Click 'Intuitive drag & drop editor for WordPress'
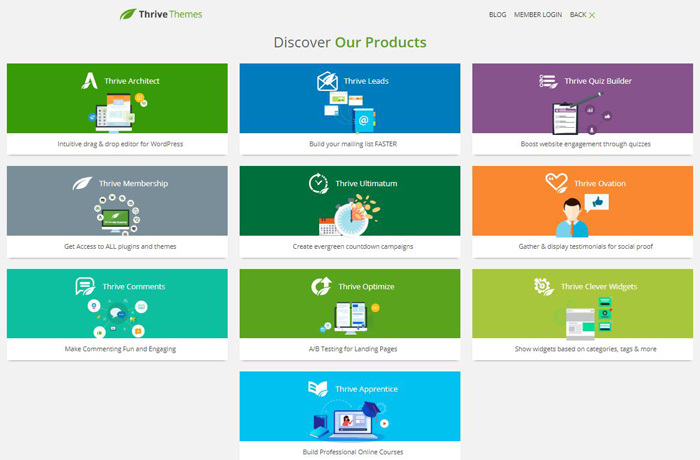 (120, 144)
